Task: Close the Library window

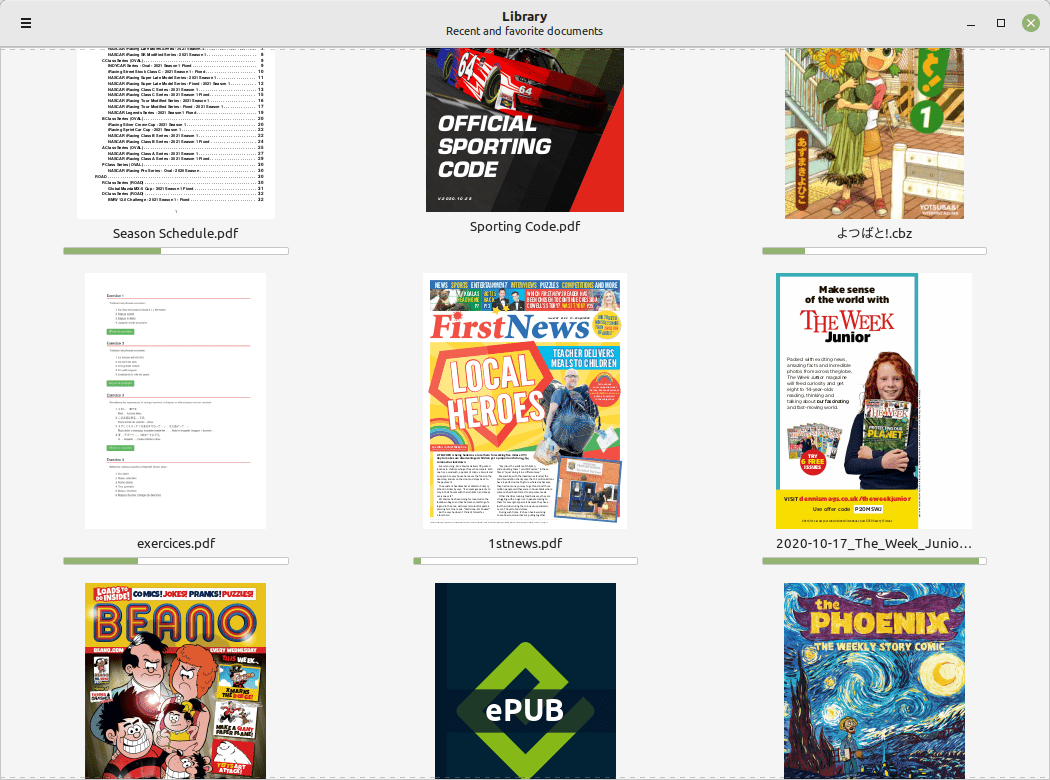Action: pos(1030,23)
